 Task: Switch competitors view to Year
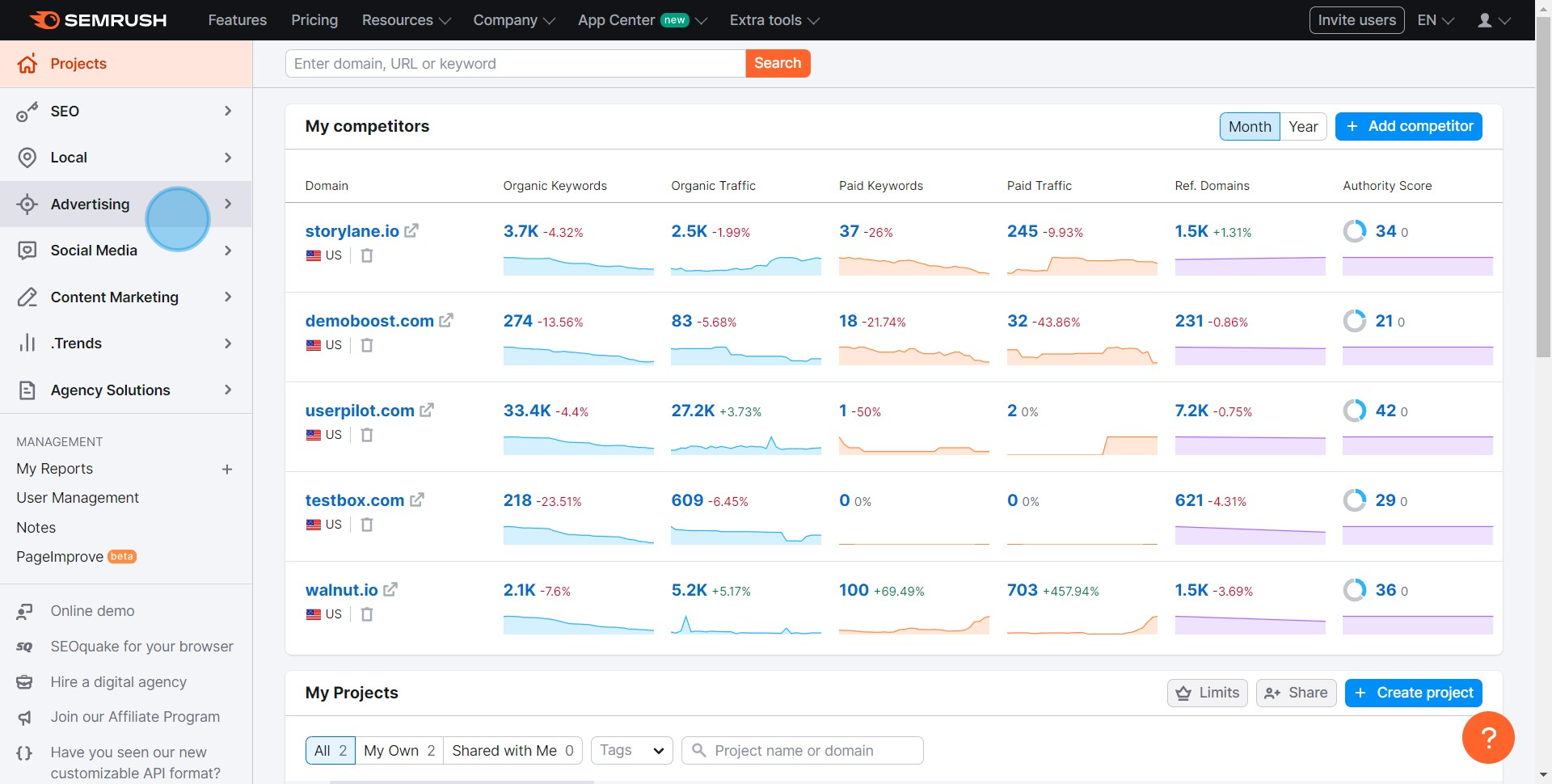1303,127
